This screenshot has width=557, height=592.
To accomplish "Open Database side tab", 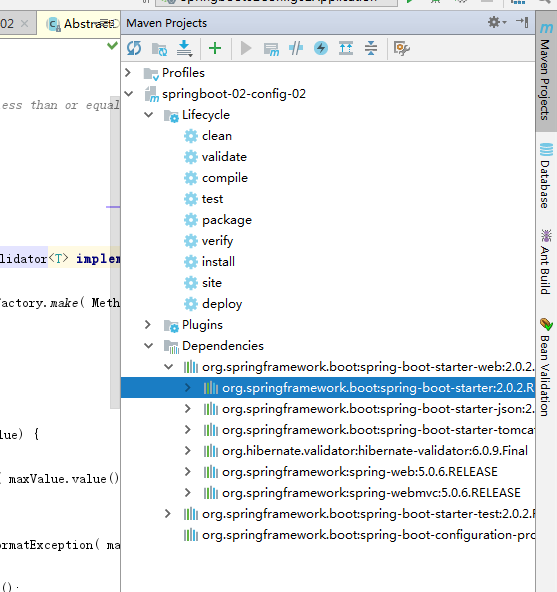I will (x=546, y=176).
